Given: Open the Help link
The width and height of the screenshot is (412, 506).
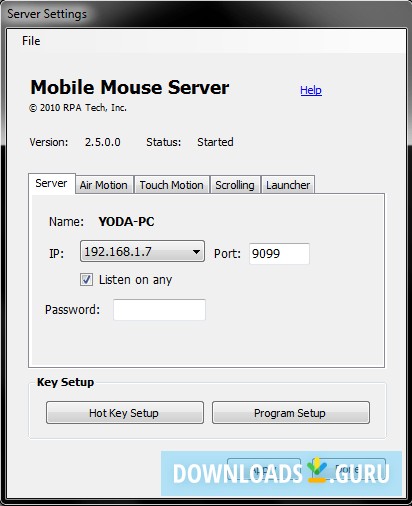Looking at the screenshot, I should (311, 90).
